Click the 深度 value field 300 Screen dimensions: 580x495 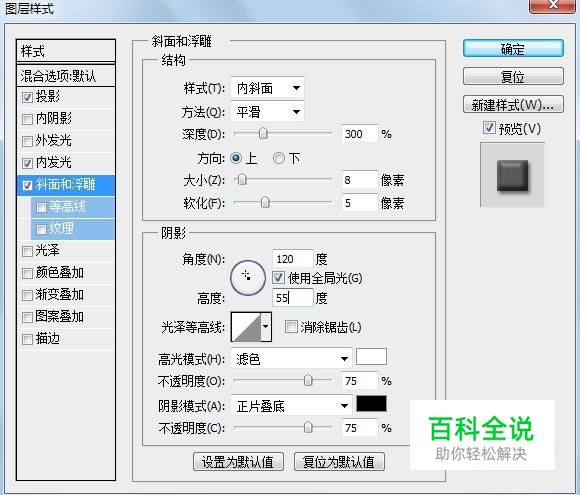point(360,134)
